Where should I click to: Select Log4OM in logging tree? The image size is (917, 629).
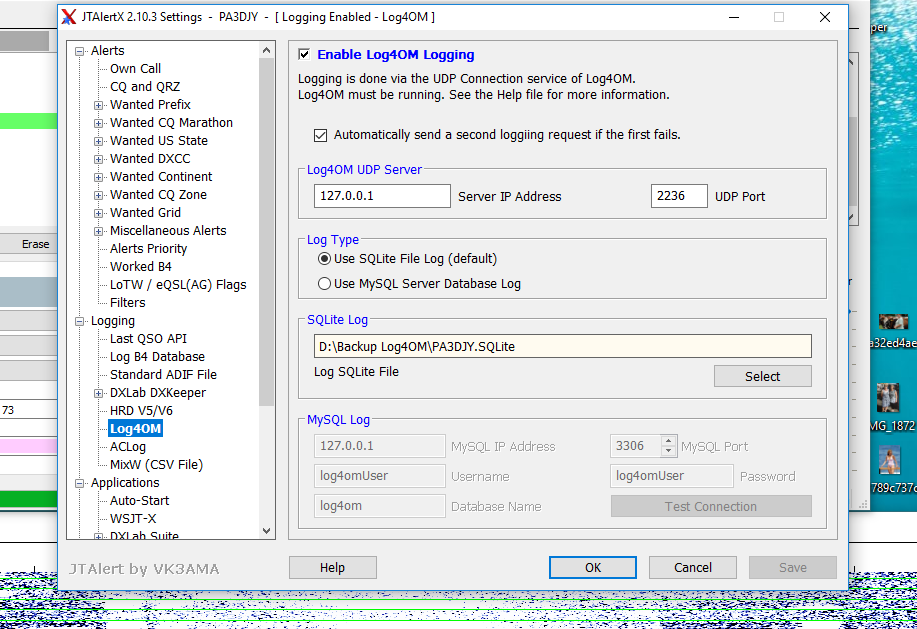click(x=135, y=428)
